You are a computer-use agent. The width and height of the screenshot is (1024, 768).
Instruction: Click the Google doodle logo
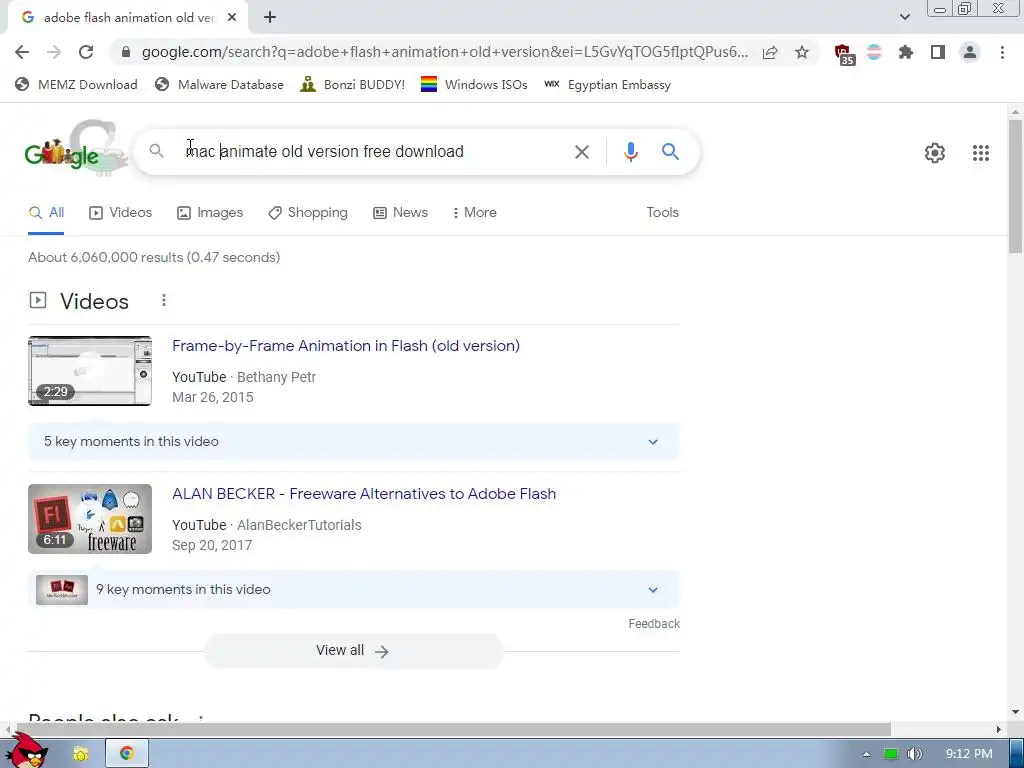pos(74,149)
